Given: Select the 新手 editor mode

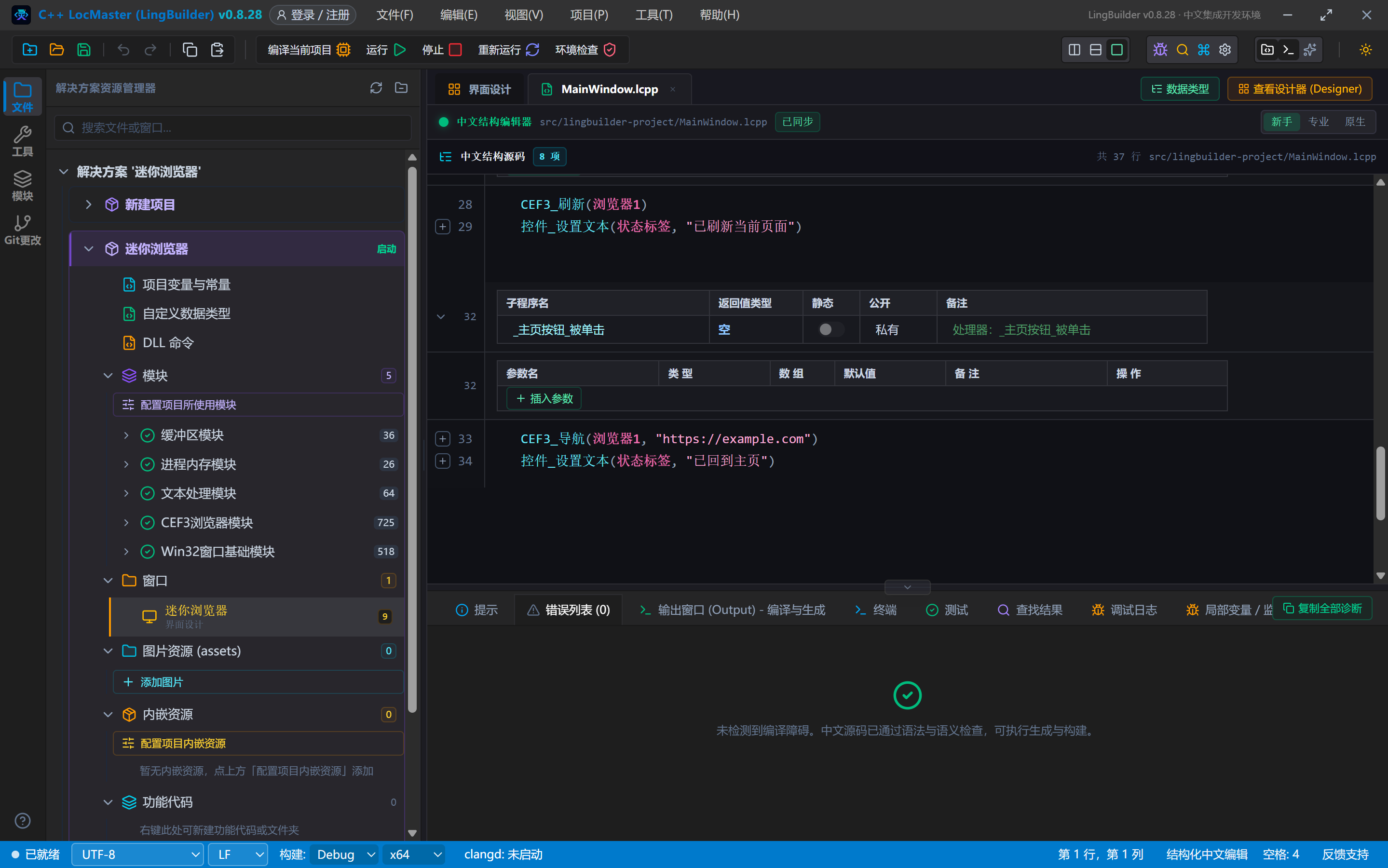Looking at the screenshot, I should [1281, 122].
